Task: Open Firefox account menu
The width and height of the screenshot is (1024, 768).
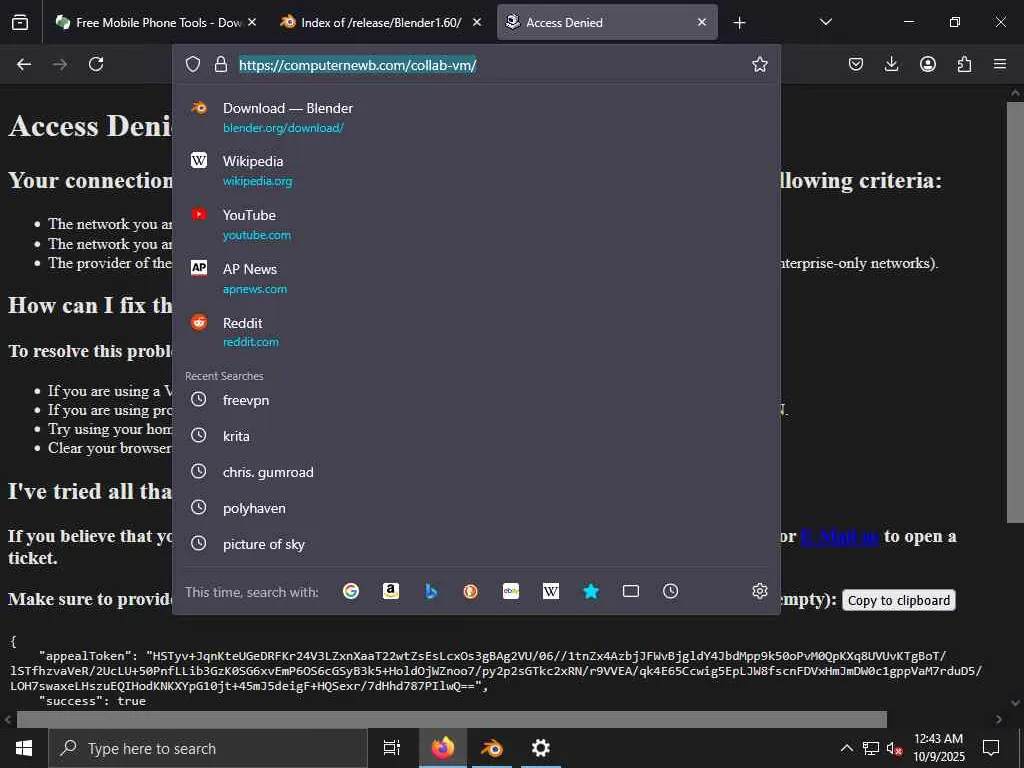Action: (x=928, y=64)
